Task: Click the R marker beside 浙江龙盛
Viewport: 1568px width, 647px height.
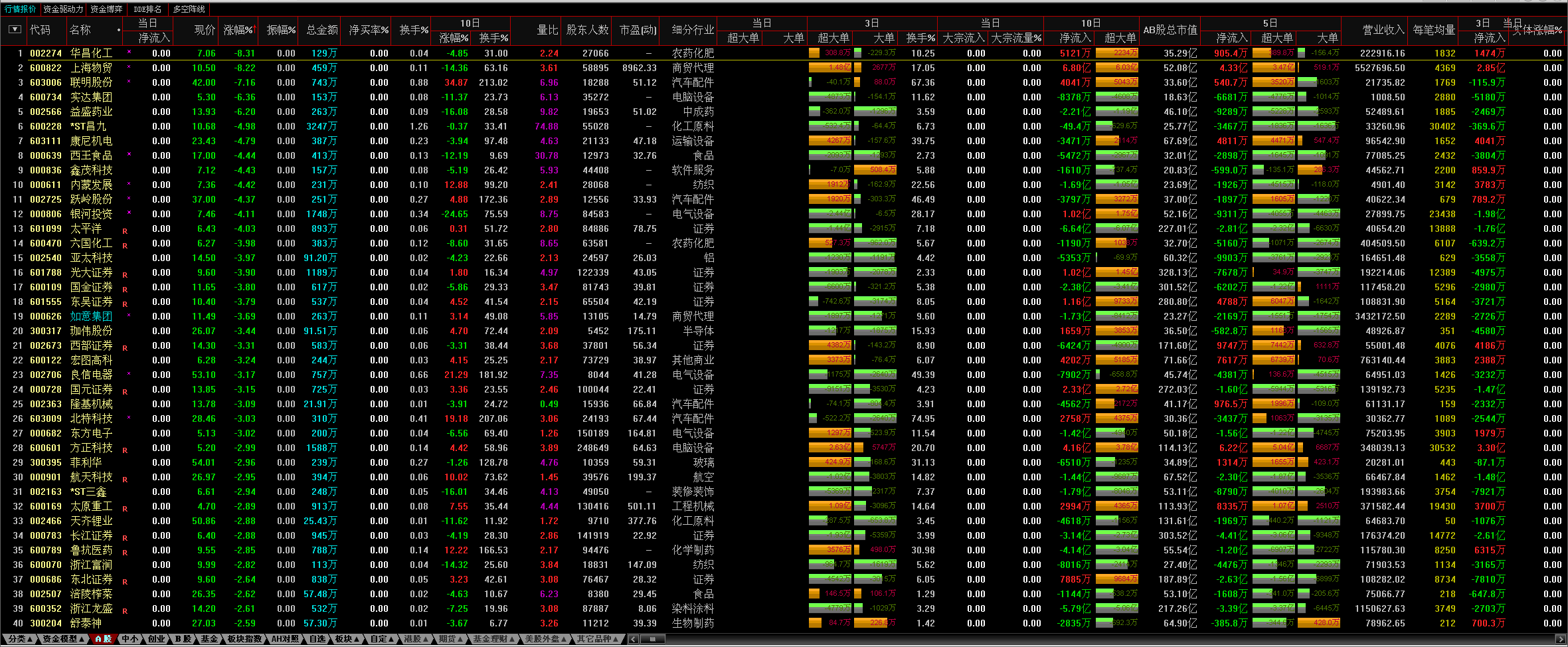Action: coord(125,611)
